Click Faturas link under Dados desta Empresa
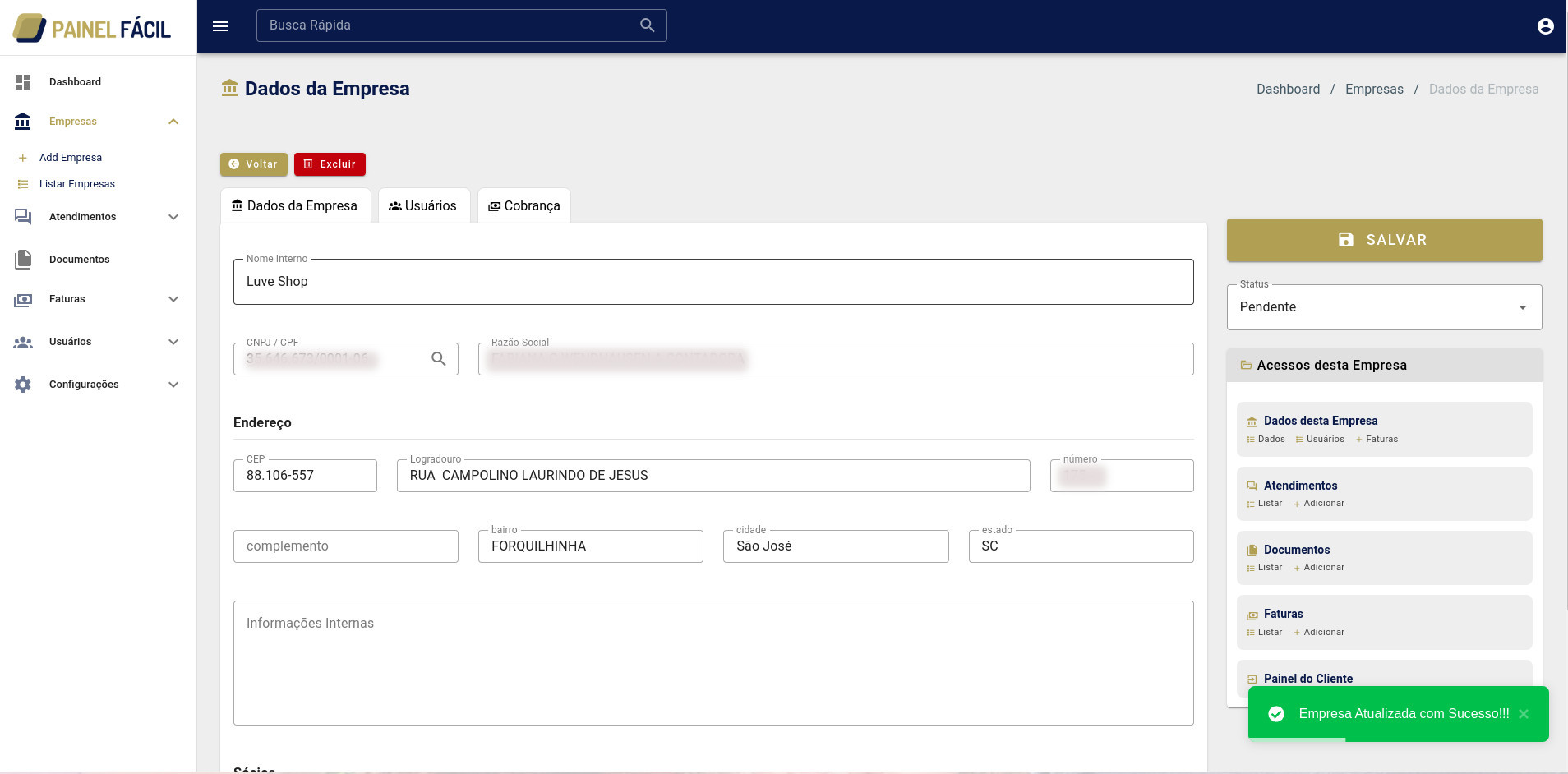 click(x=1381, y=440)
